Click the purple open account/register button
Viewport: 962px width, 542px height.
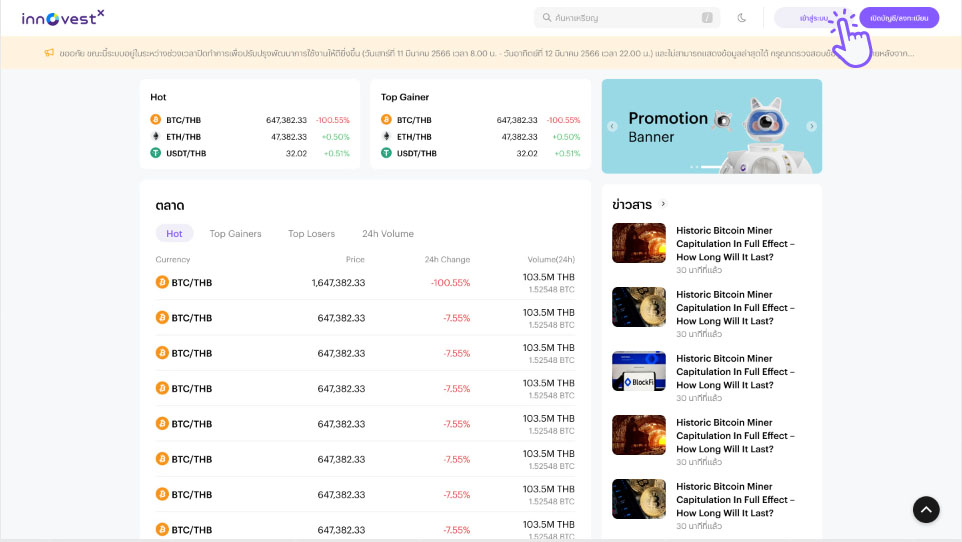[899, 18]
